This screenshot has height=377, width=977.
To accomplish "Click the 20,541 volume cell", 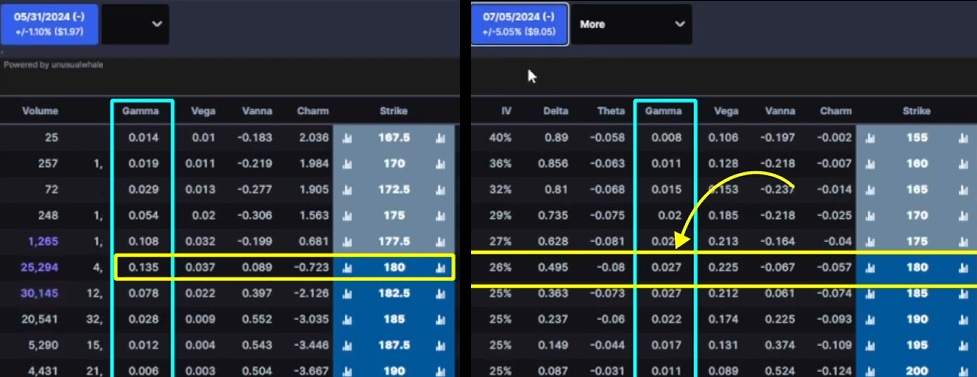I will point(39,319).
